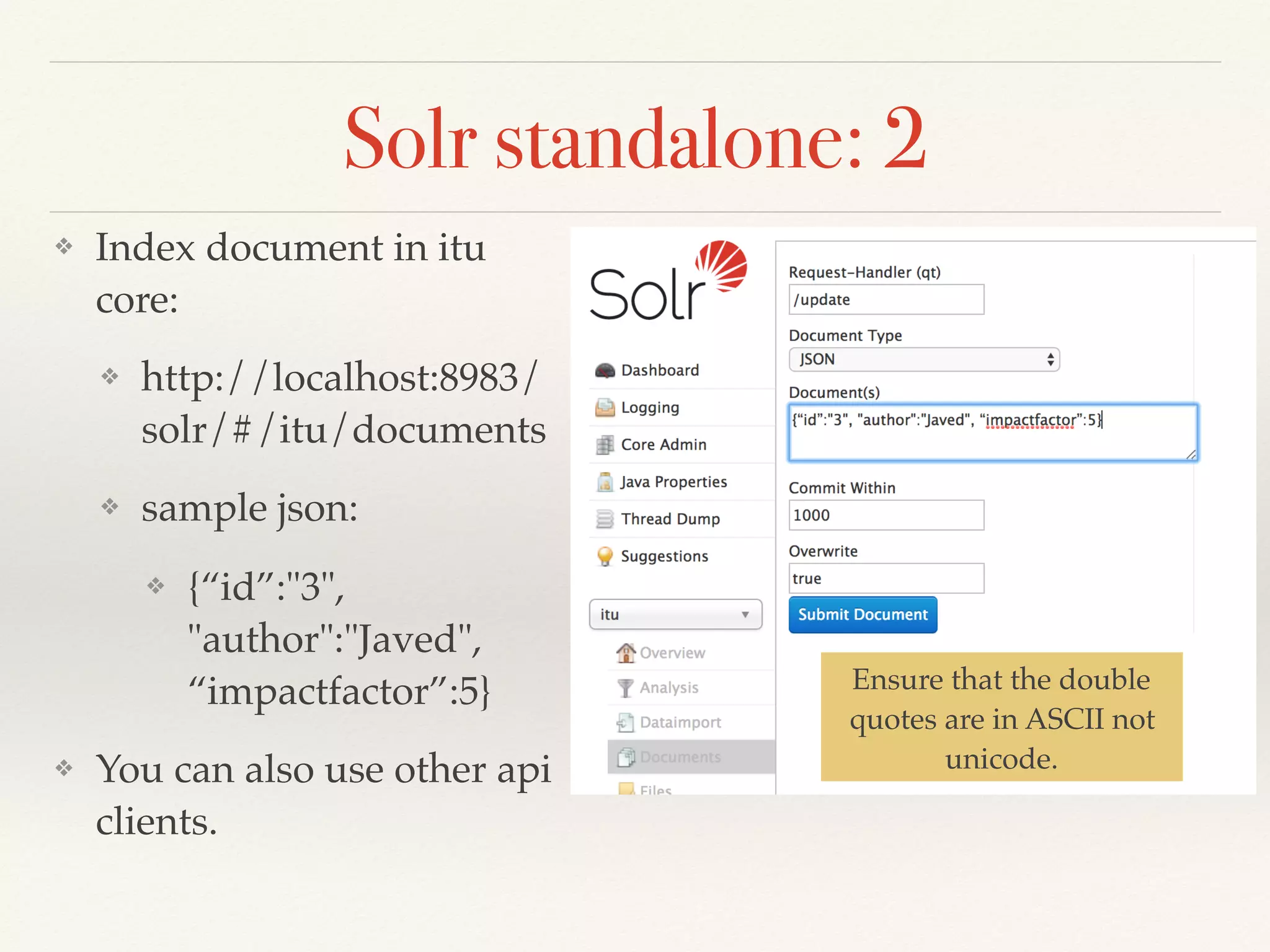The height and width of the screenshot is (952, 1270).
Task: Click the Documents icon
Action: tap(626, 757)
